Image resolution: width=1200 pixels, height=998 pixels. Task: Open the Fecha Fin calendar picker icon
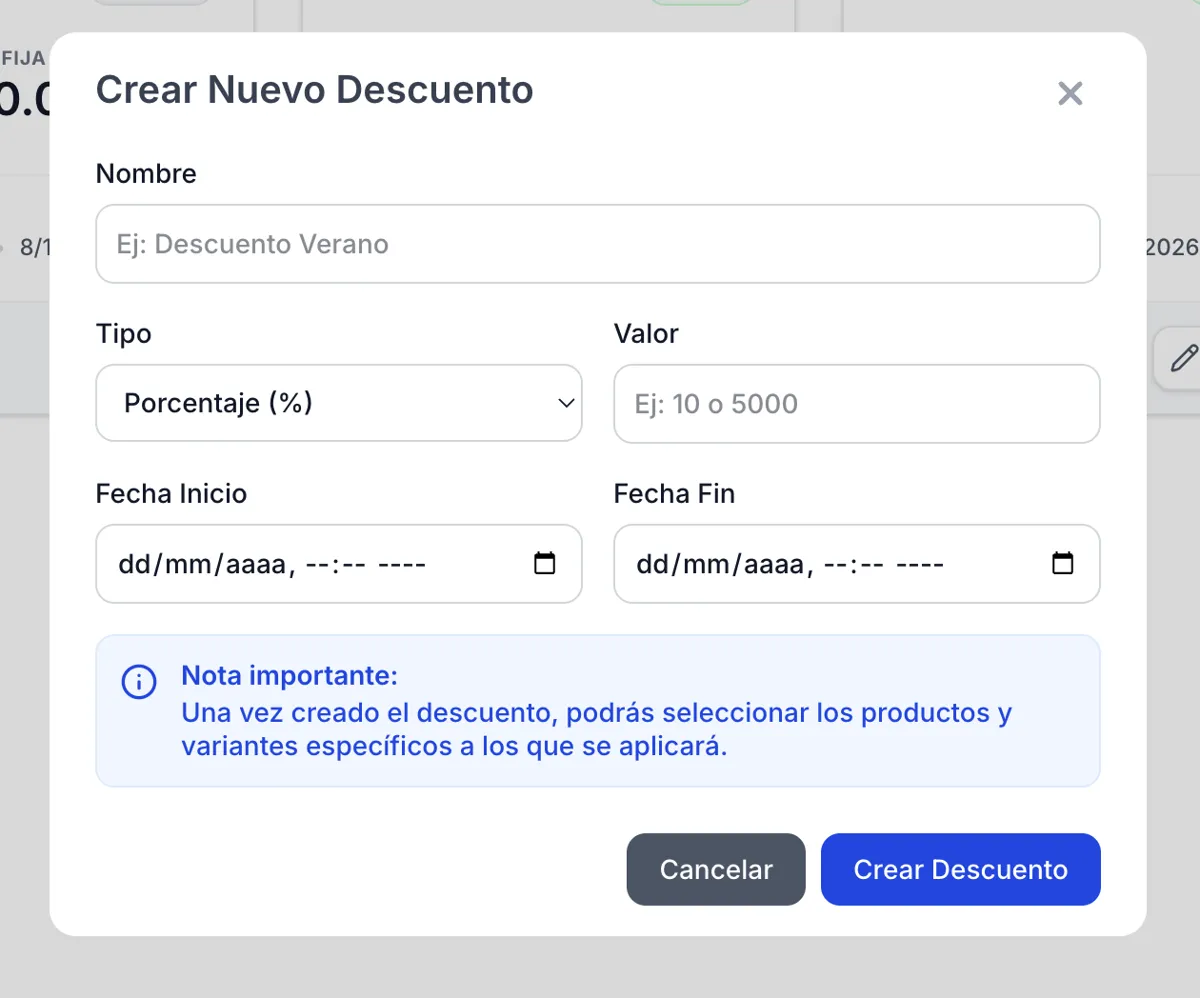coord(1062,564)
